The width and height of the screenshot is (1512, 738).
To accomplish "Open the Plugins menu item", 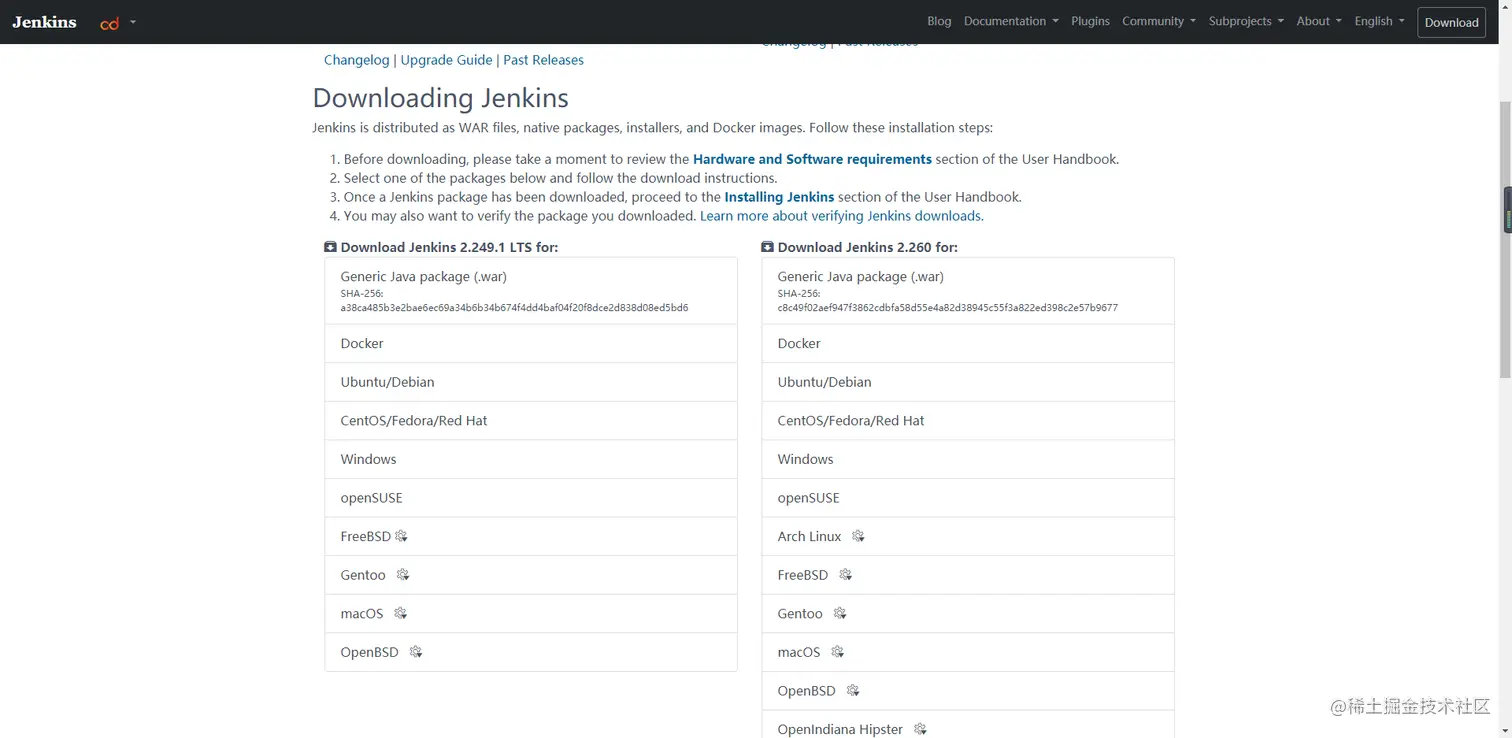I will click(x=1090, y=21).
